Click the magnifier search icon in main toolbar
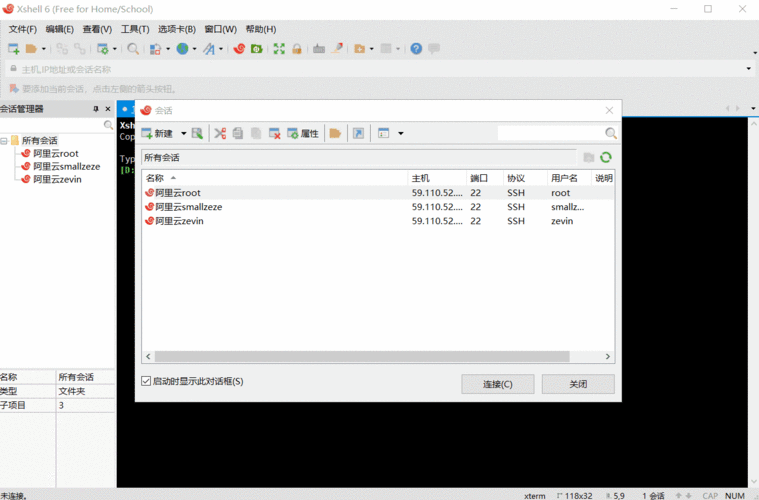 click(133, 48)
